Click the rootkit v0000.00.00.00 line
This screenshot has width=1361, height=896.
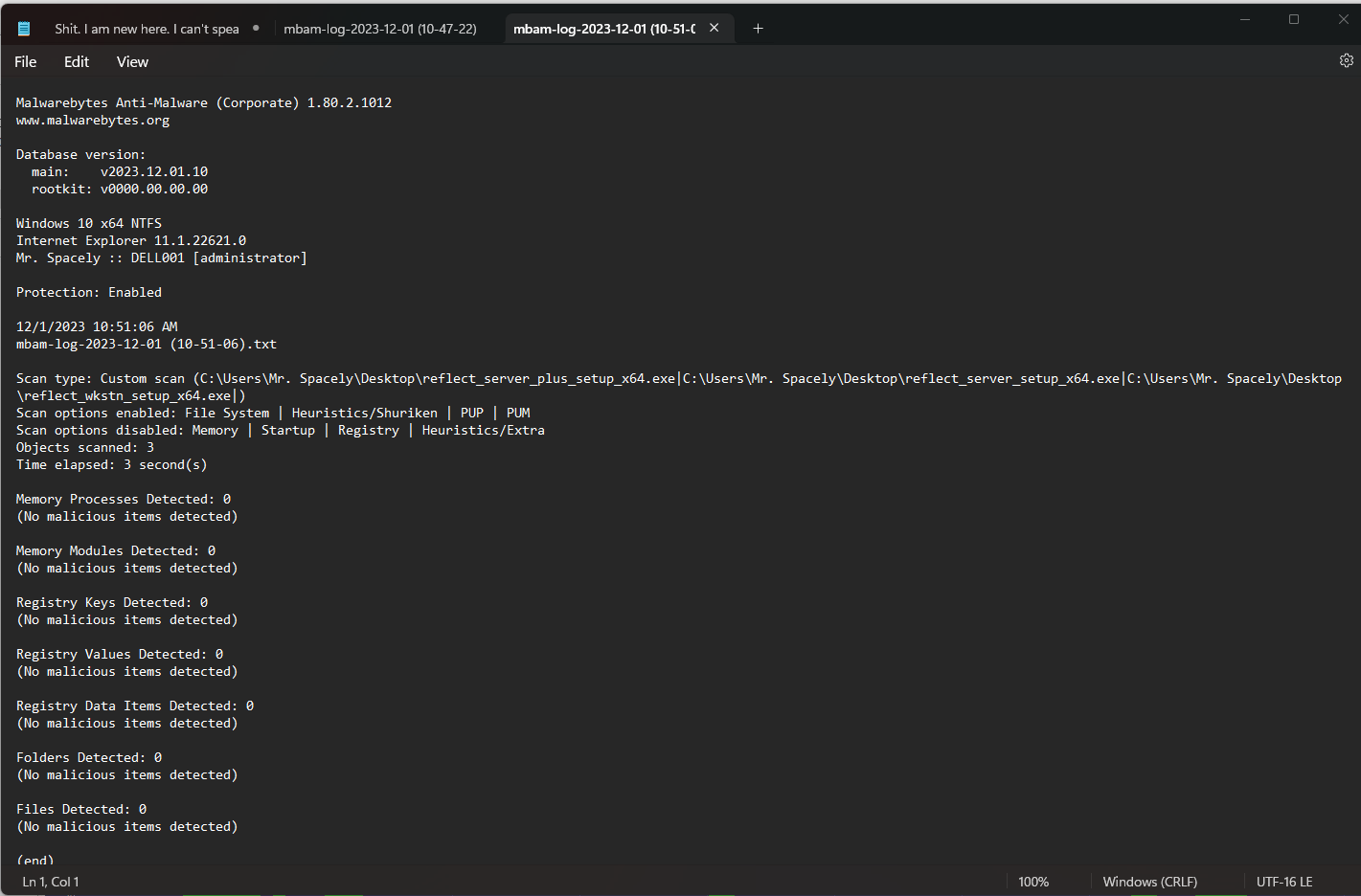click(120, 189)
